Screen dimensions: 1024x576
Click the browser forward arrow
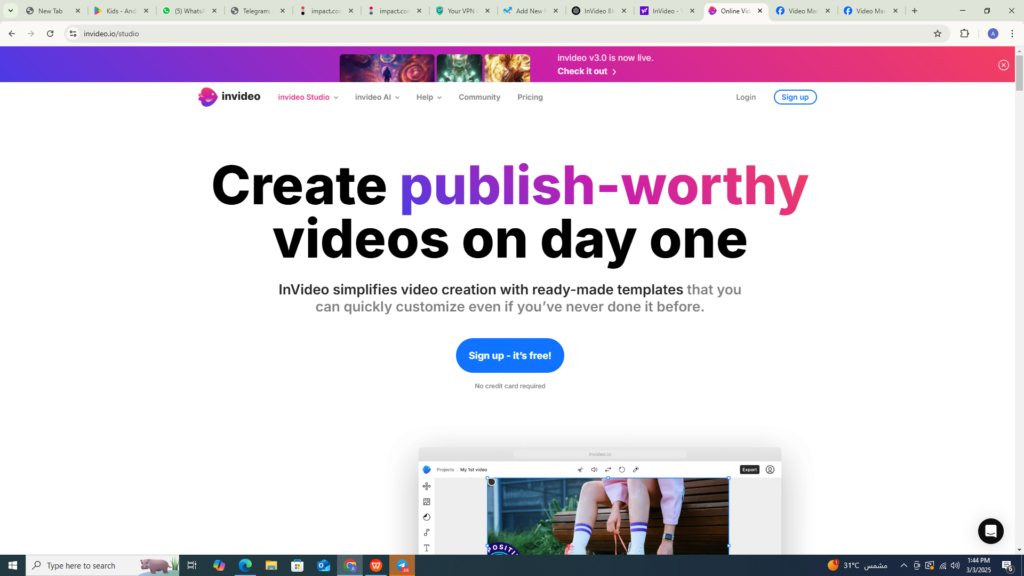(31, 33)
